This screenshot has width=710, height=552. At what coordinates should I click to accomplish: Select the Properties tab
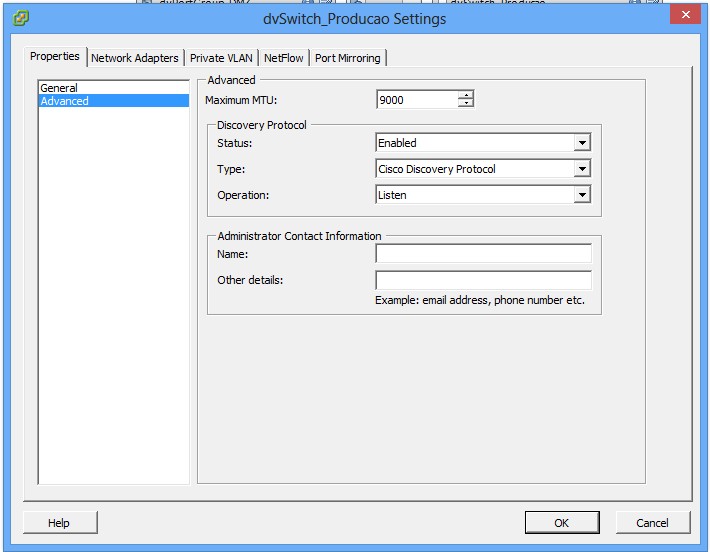point(55,57)
